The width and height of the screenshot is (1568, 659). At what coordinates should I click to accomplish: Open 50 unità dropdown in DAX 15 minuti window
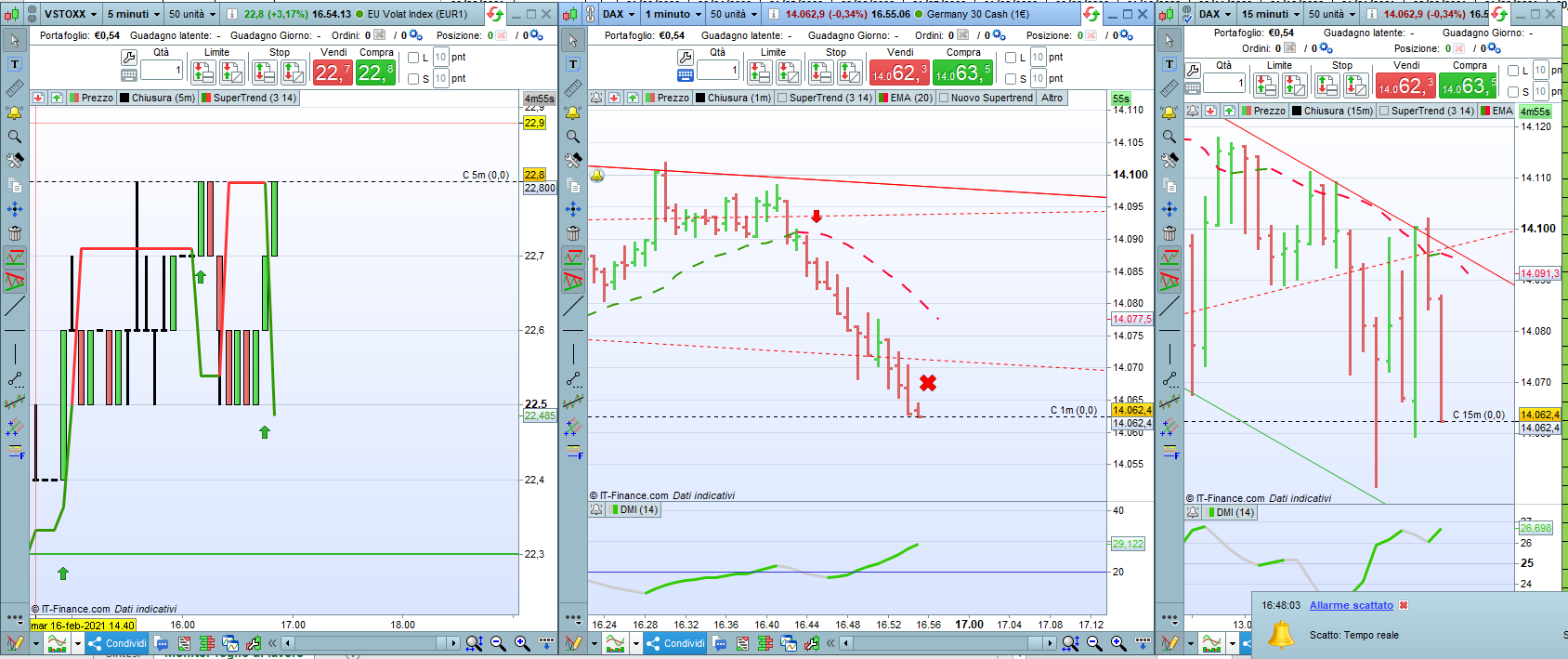pos(1331,14)
